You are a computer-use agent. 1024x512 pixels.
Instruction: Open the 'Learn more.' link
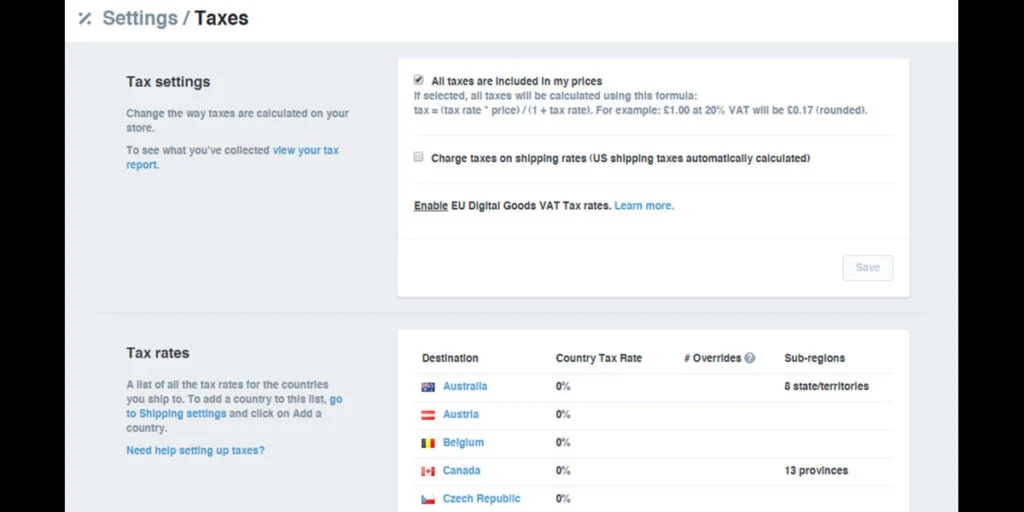pos(644,206)
